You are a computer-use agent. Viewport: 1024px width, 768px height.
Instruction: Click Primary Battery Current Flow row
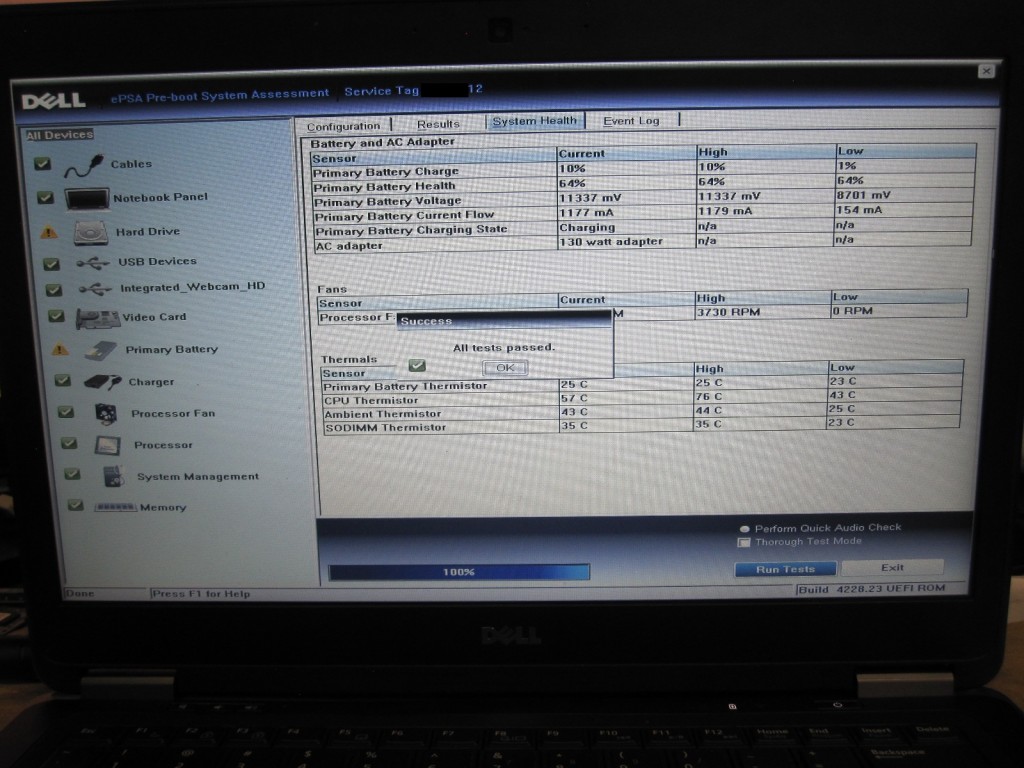[x=642, y=214]
